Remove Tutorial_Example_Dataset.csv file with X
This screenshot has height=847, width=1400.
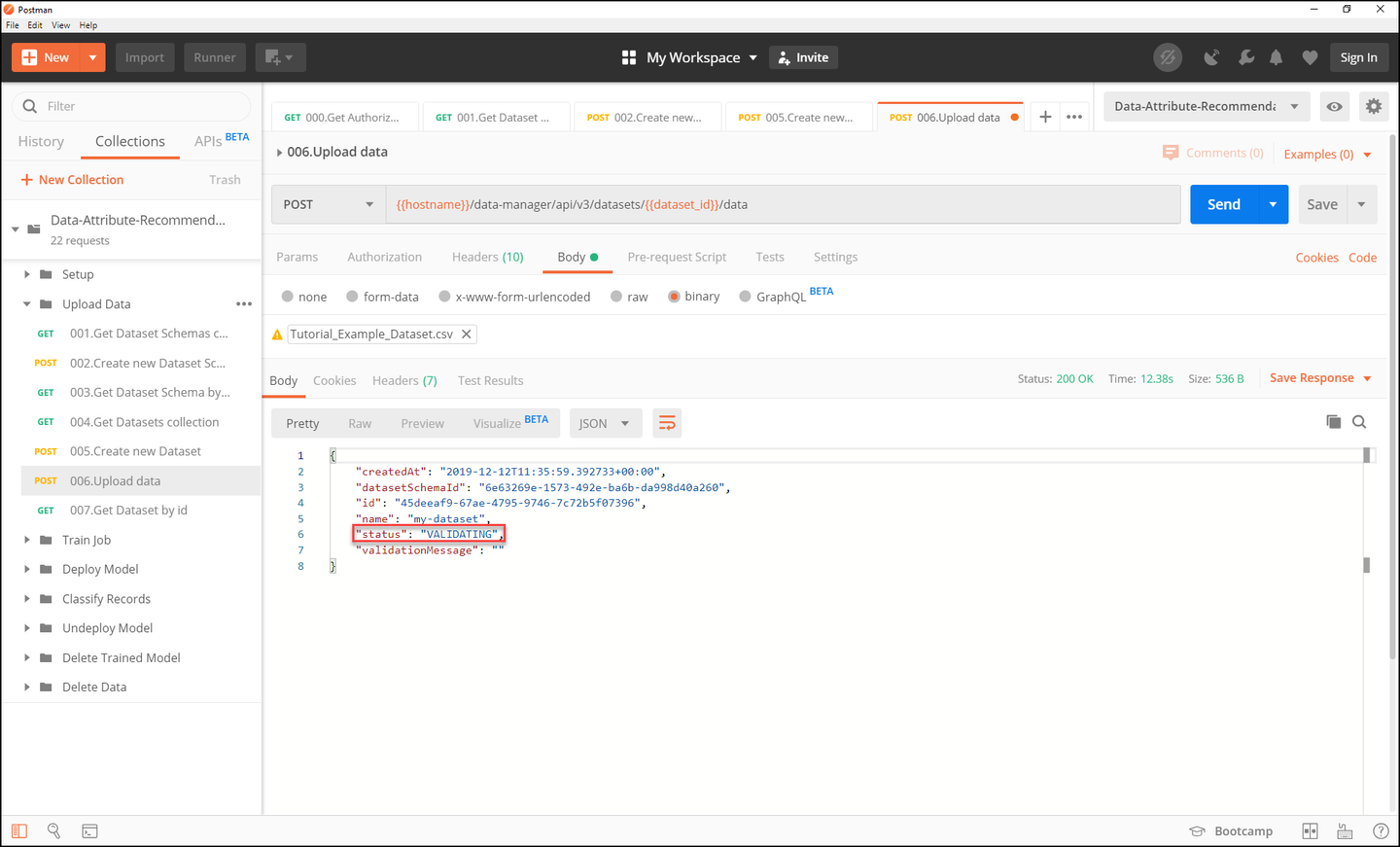467,334
